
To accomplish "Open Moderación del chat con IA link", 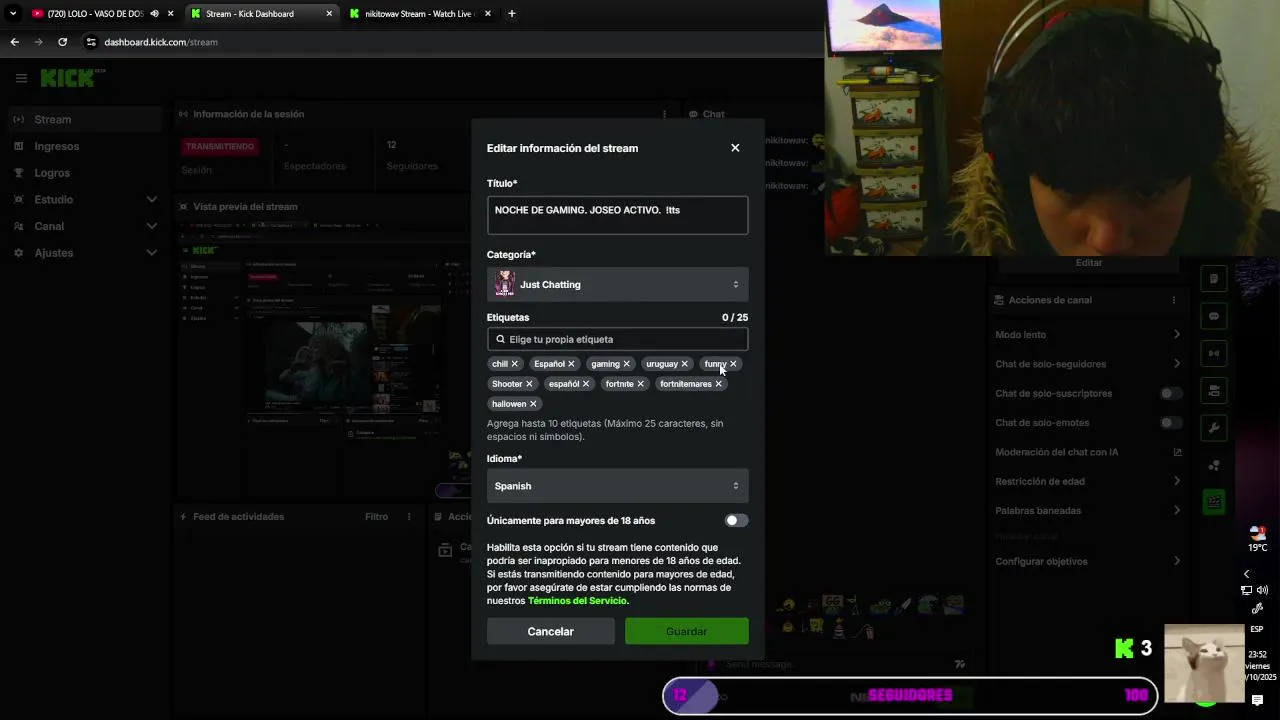I will [1088, 452].
